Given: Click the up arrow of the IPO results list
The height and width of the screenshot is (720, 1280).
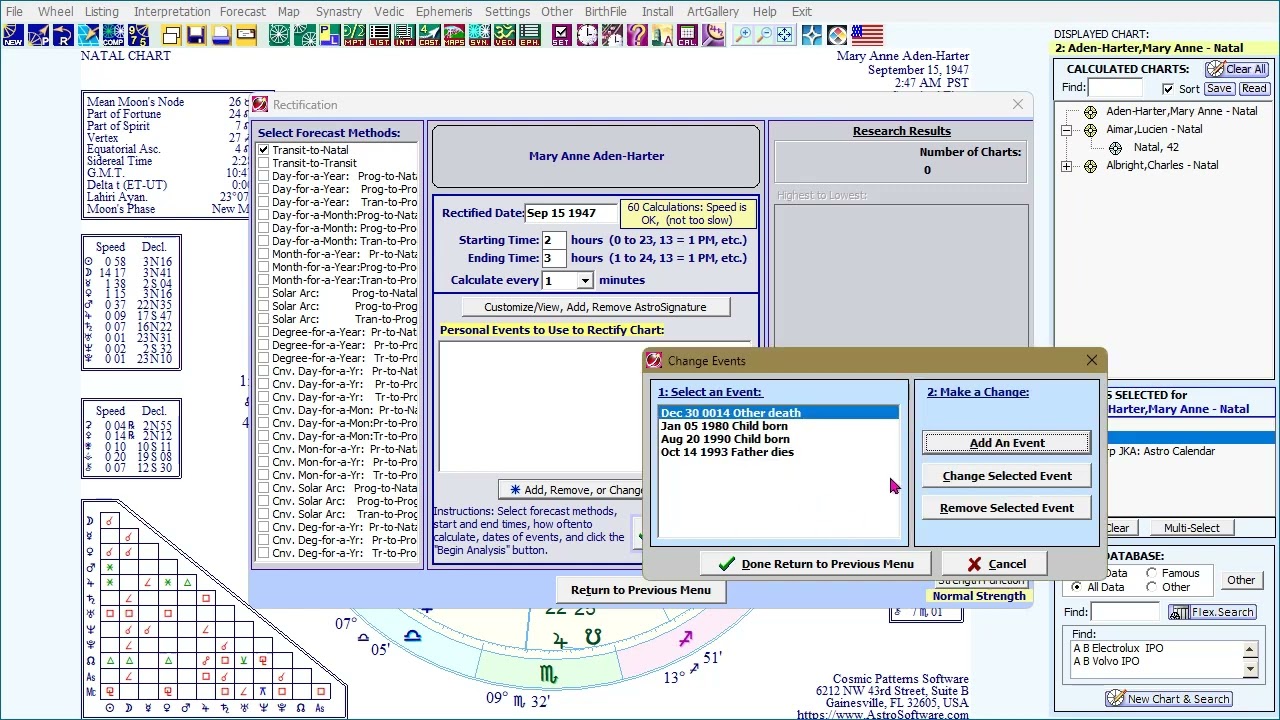Looking at the screenshot, I should click(x=1250, y=648).
